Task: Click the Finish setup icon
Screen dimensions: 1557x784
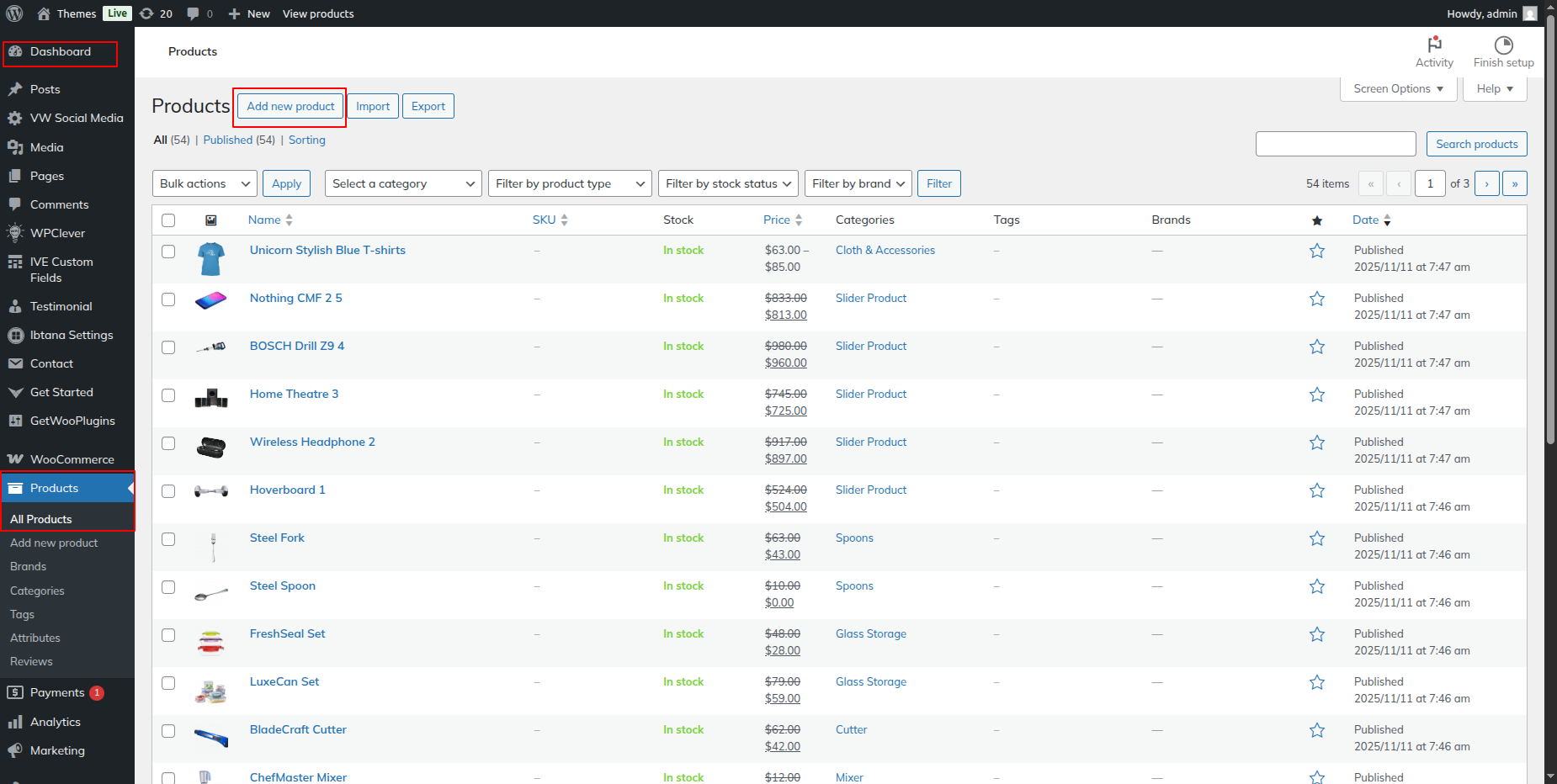Action: [x=1503, y=45]
